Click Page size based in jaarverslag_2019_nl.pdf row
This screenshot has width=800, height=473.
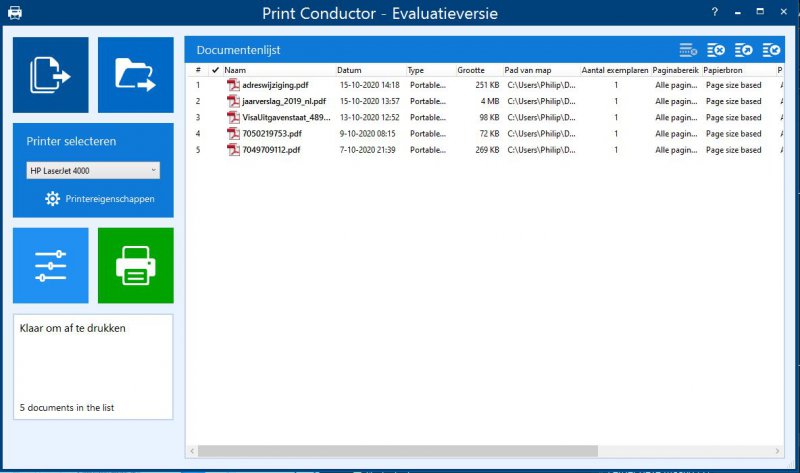pos(734,102)
